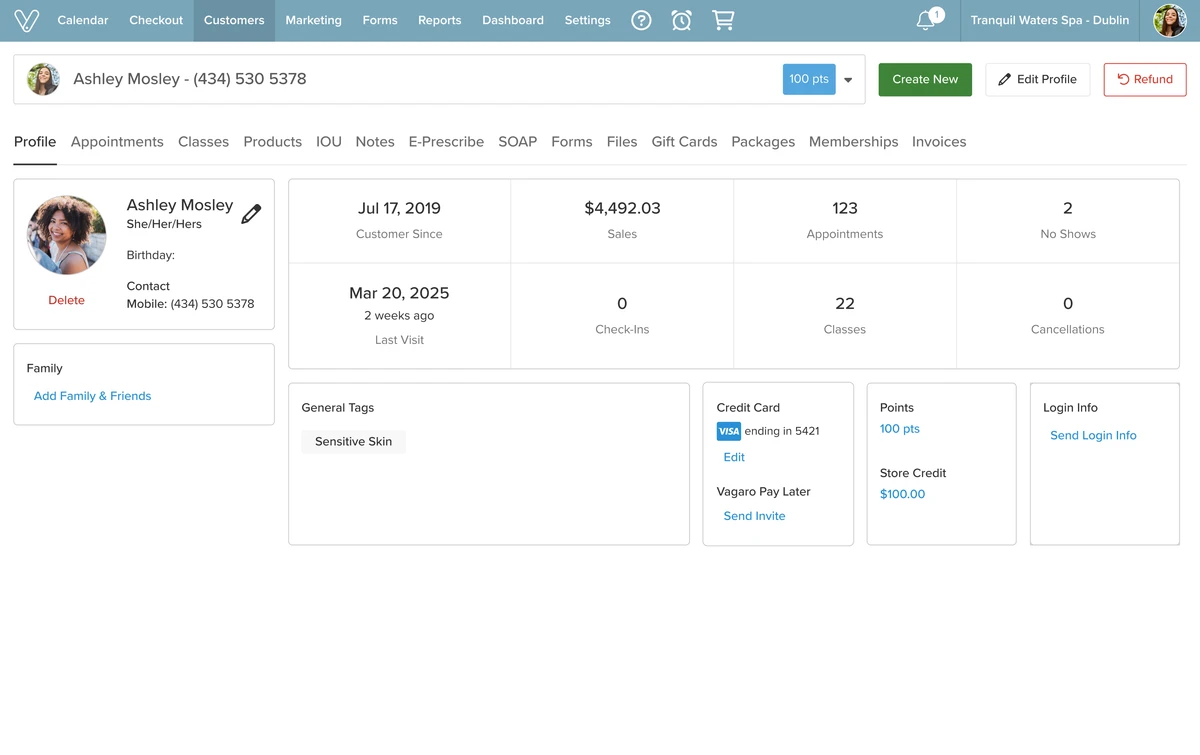
Task: Click the Visa card icon
Action: pos(729,431)
